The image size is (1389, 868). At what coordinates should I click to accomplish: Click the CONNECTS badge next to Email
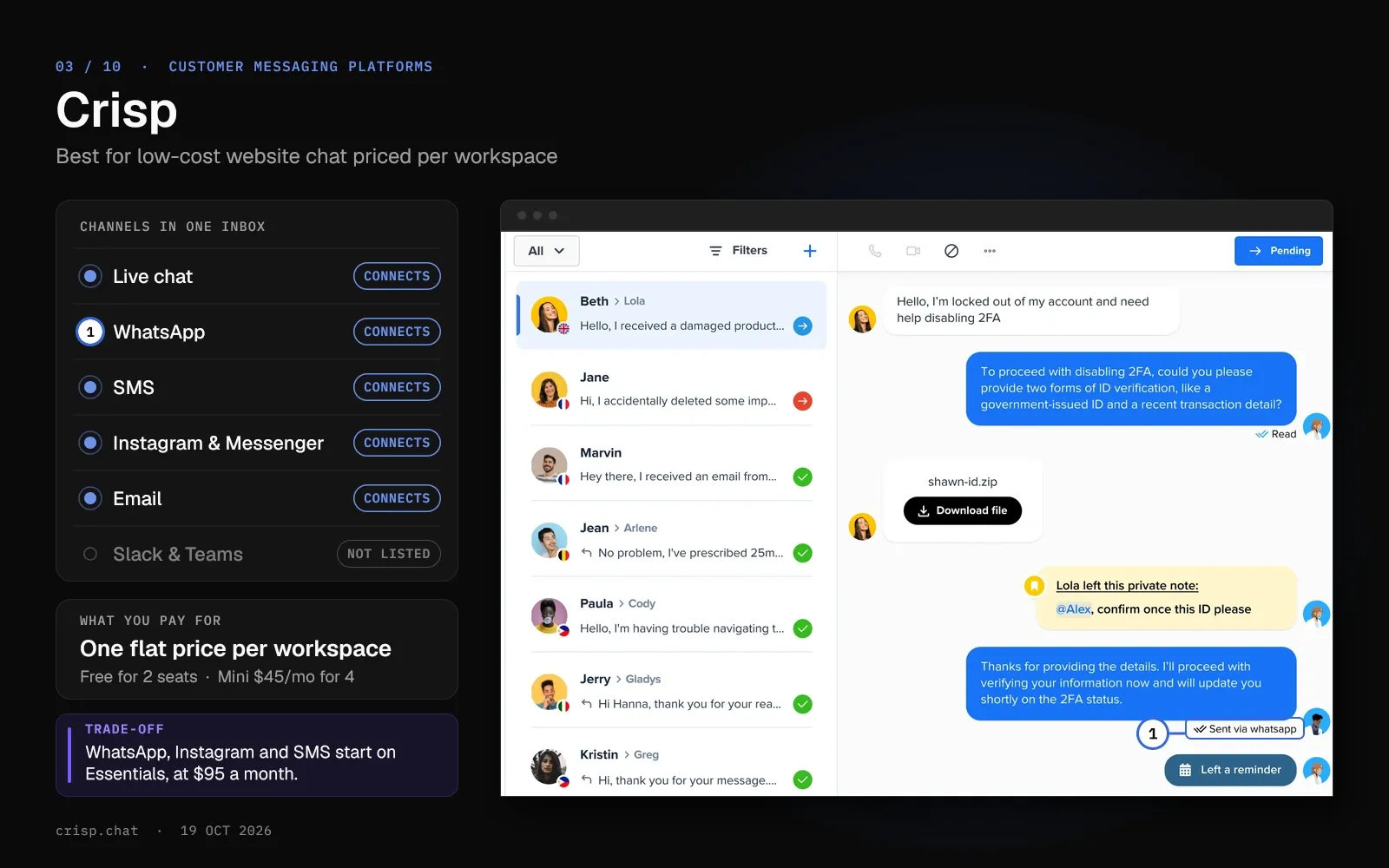(x=397, y=498)
